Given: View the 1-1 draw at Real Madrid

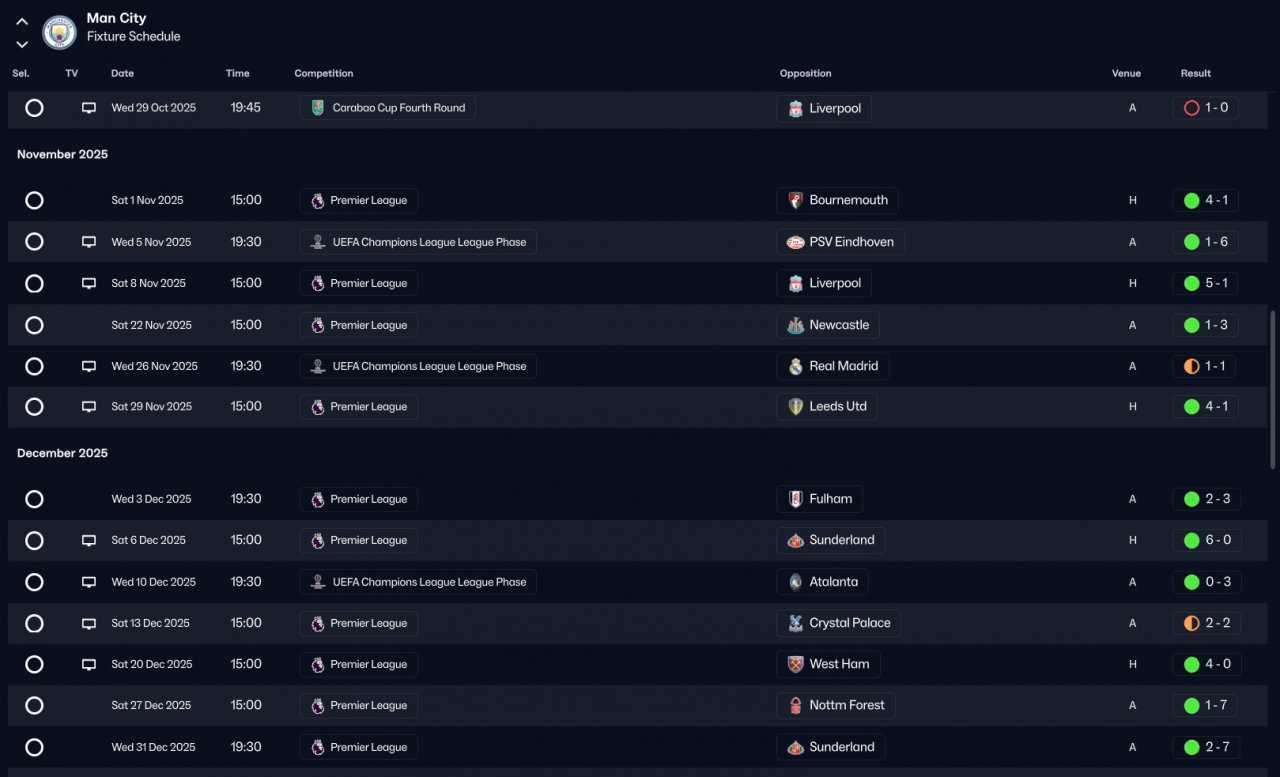Looking at the screenshot, I should pos(1204,366).
